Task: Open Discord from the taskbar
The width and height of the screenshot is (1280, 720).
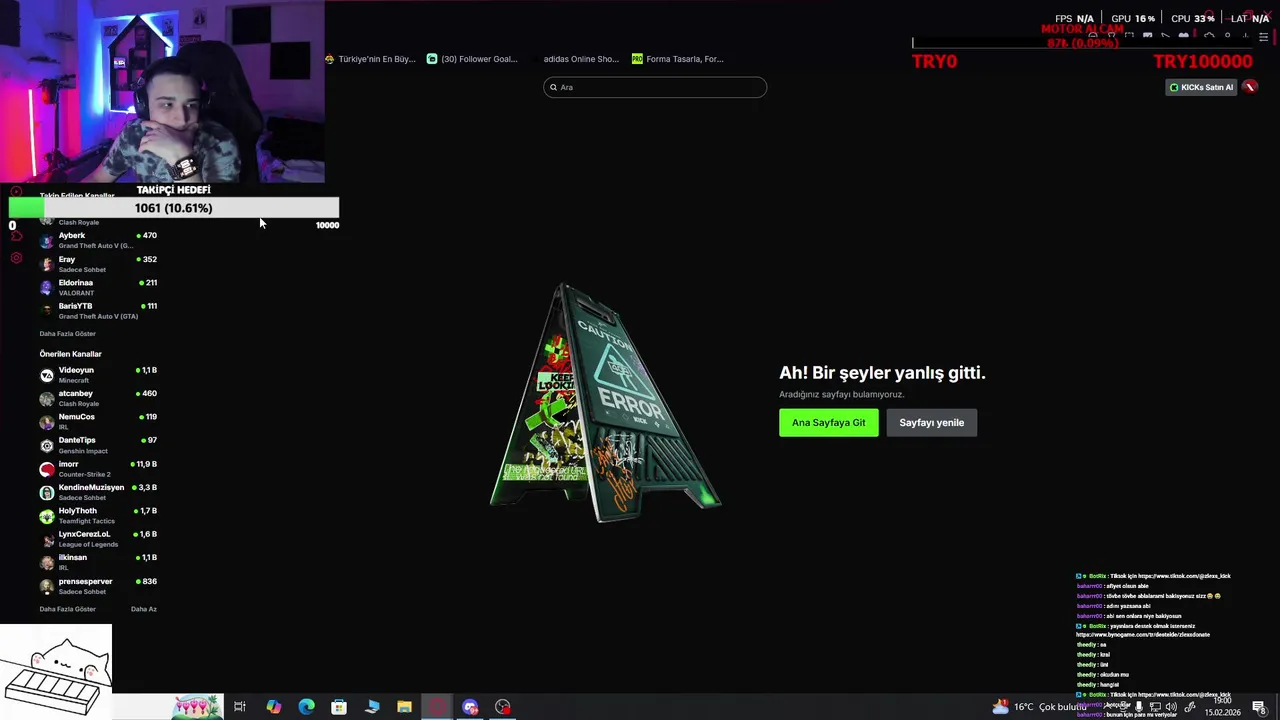Action: (470, 707)
